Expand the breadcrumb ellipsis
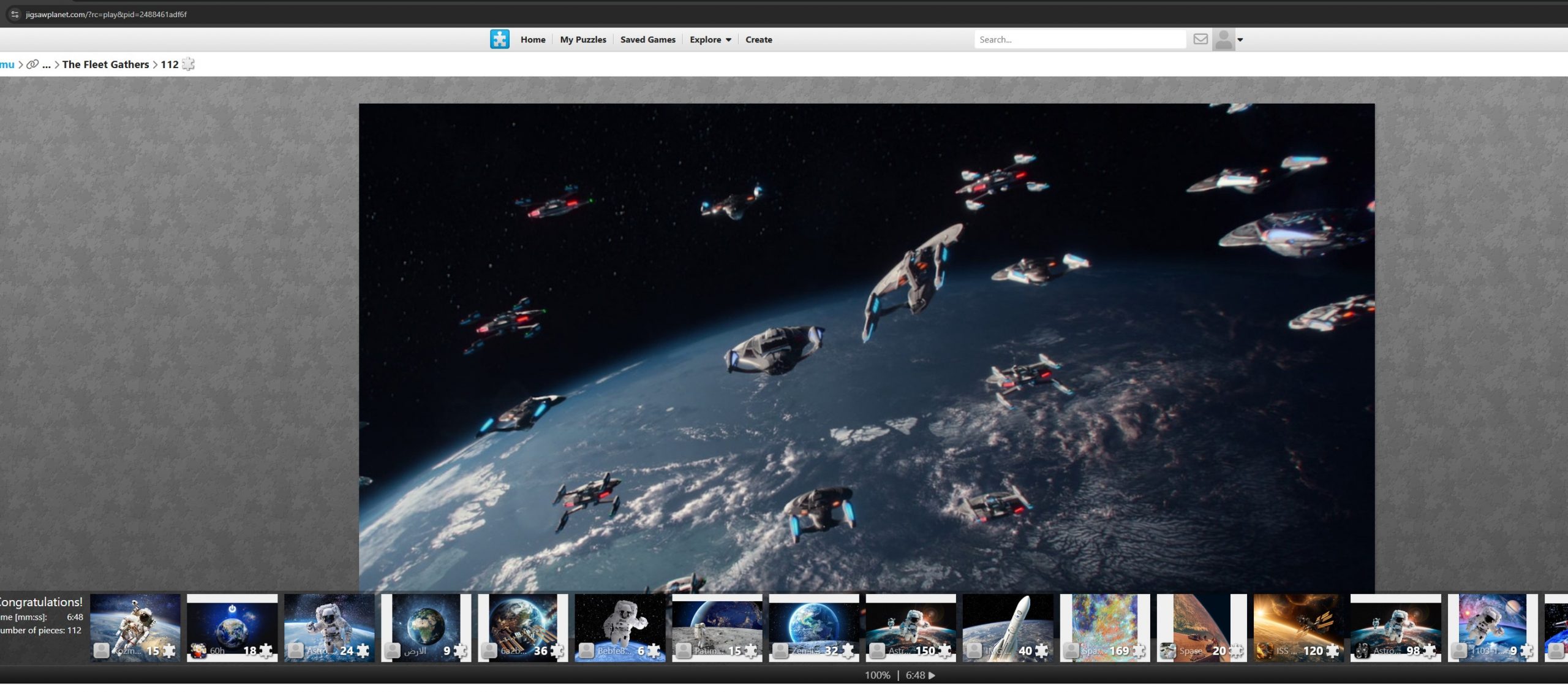1568x692 pixels. (47, 64)
